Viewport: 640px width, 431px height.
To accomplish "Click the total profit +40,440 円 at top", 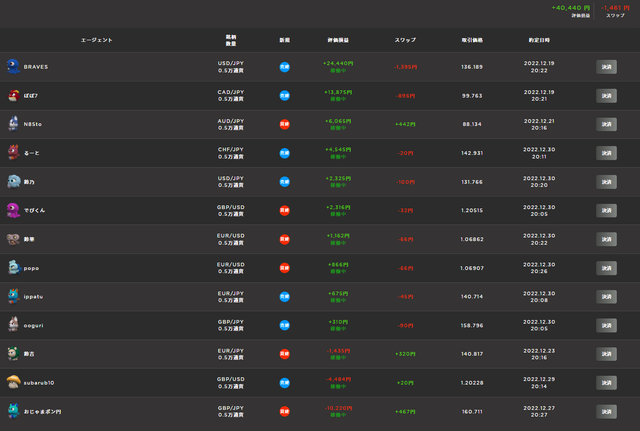I will click(571, 8).
